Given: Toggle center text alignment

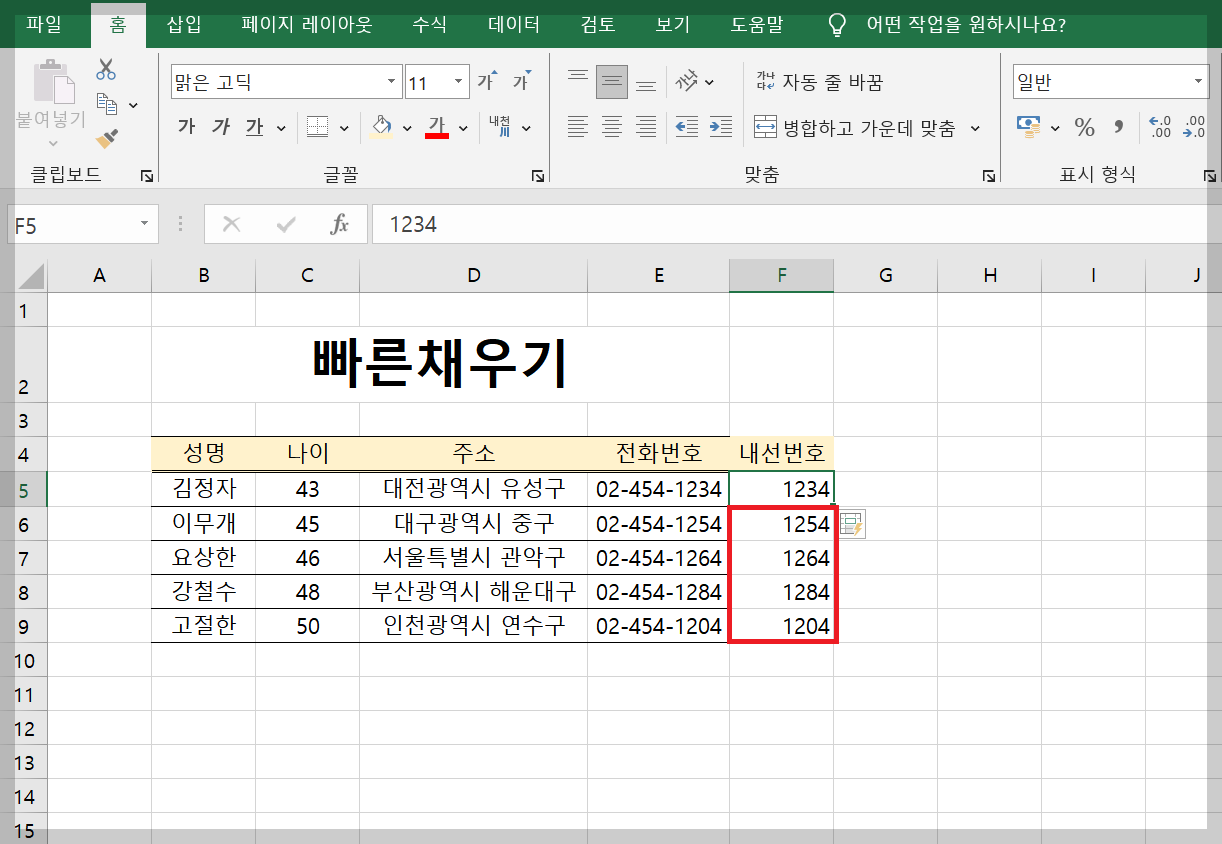Looking at the screenshot, I should [611, 127].
